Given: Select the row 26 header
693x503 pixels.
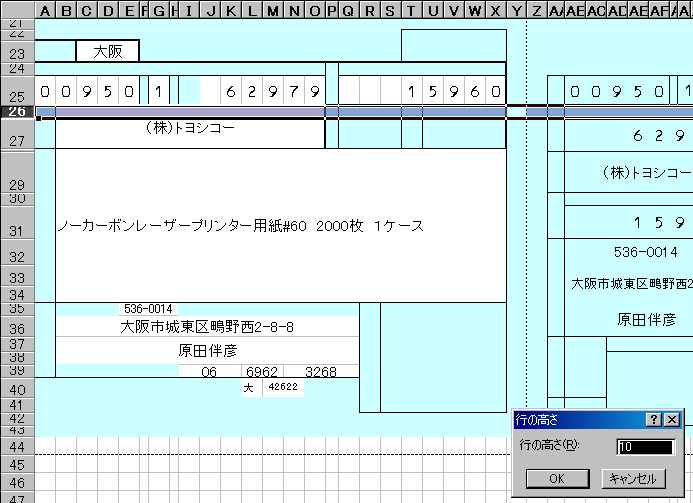Looking at the screenshot, I should pyautogui.click(x=17, y=112).
